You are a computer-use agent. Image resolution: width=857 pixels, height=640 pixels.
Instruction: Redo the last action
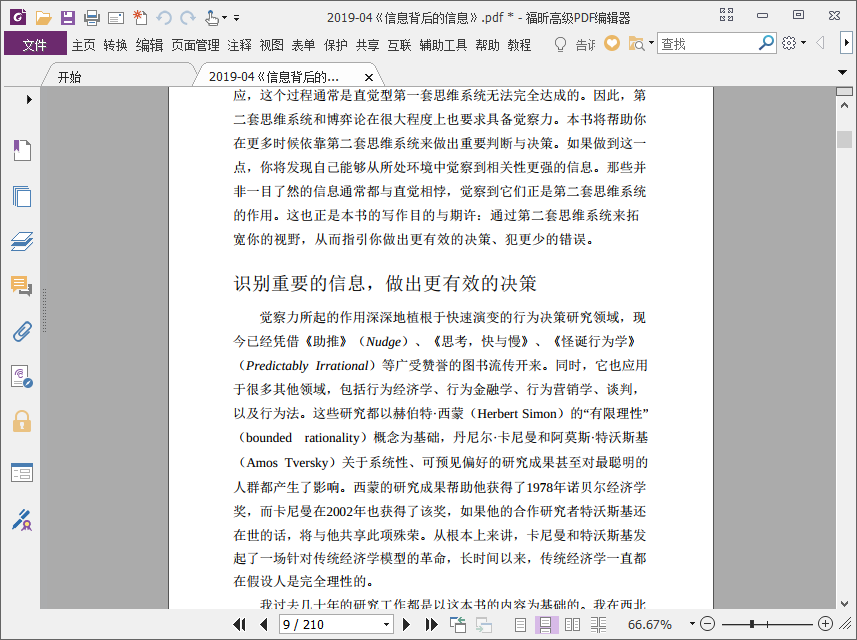(x=187, y=18)
